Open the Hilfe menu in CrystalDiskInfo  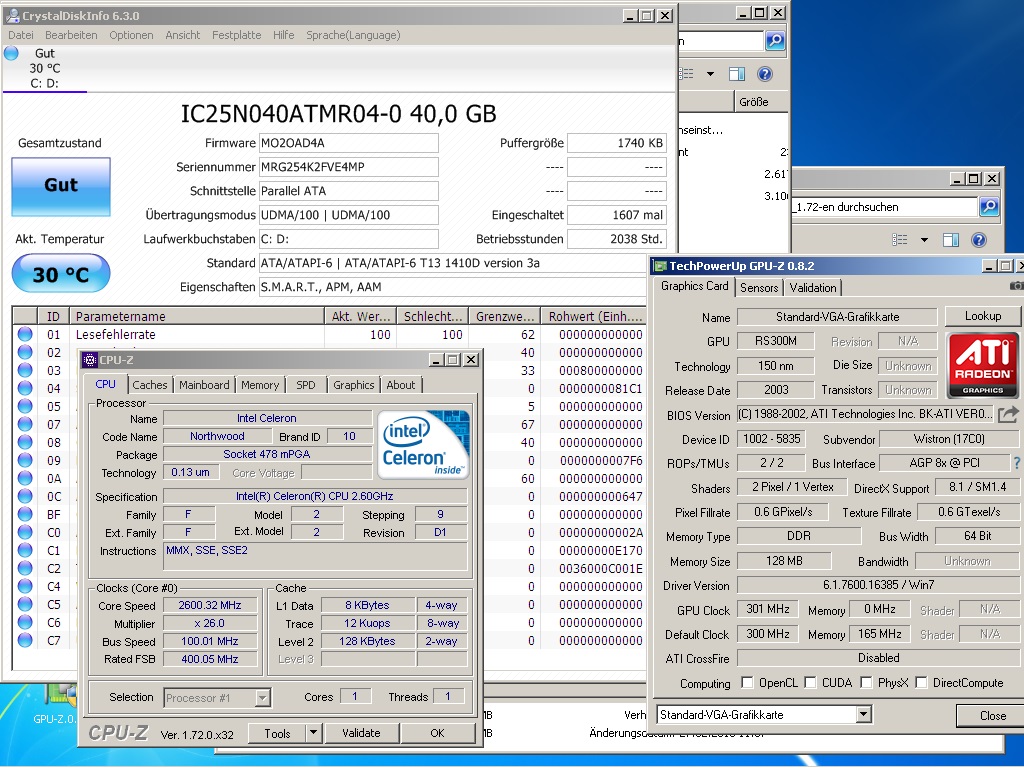pos(283,35)
